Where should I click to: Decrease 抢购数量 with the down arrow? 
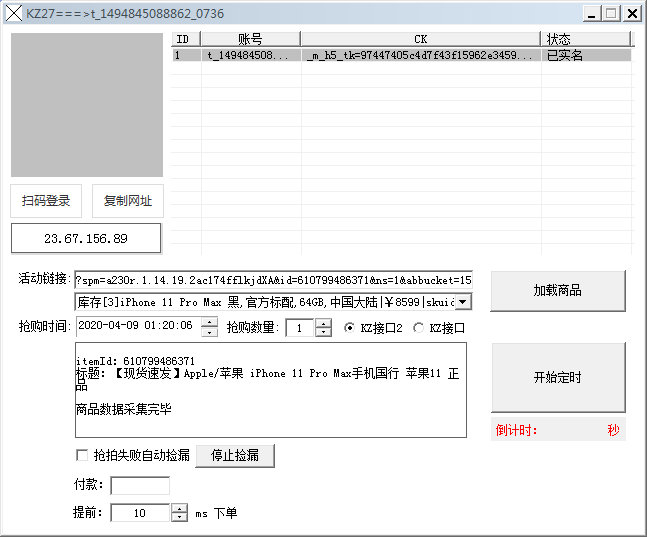323,333
